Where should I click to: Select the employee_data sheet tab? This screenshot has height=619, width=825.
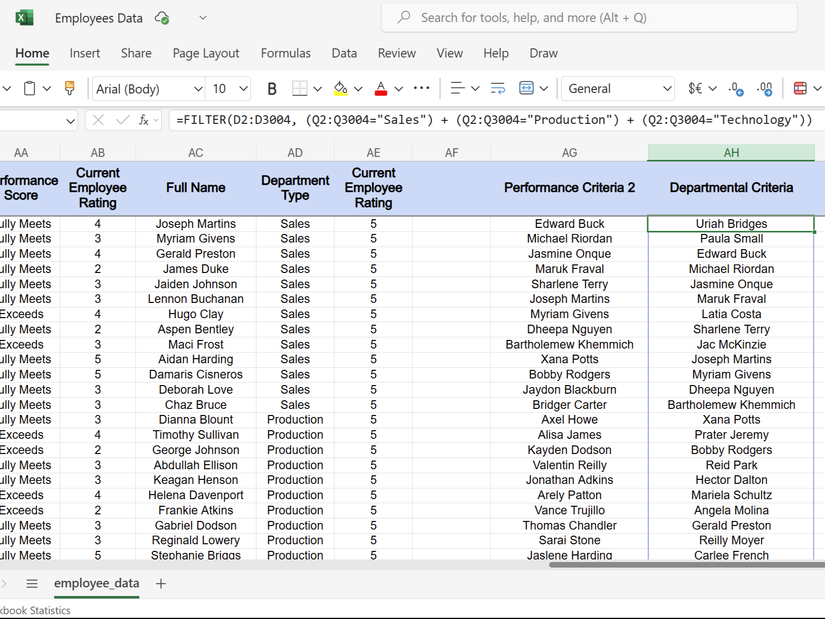pyautogui.click(x=96, y=583)
